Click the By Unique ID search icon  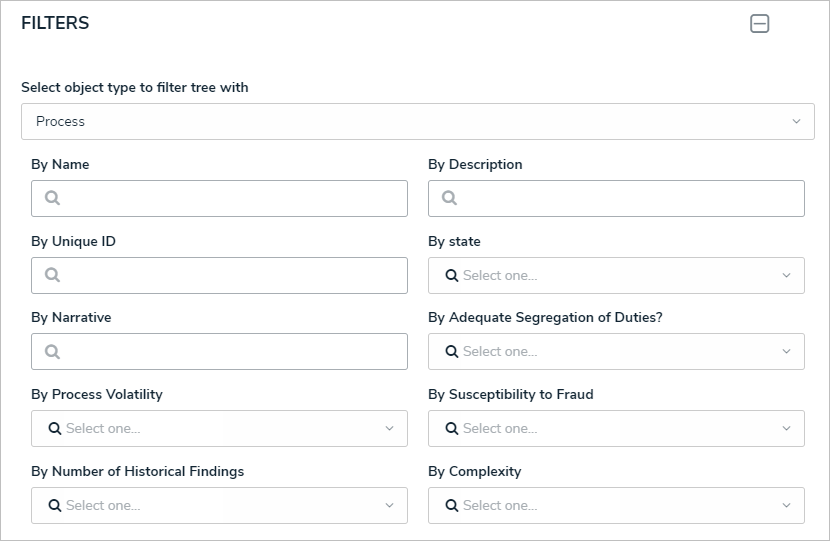click(x=53, y=275)
